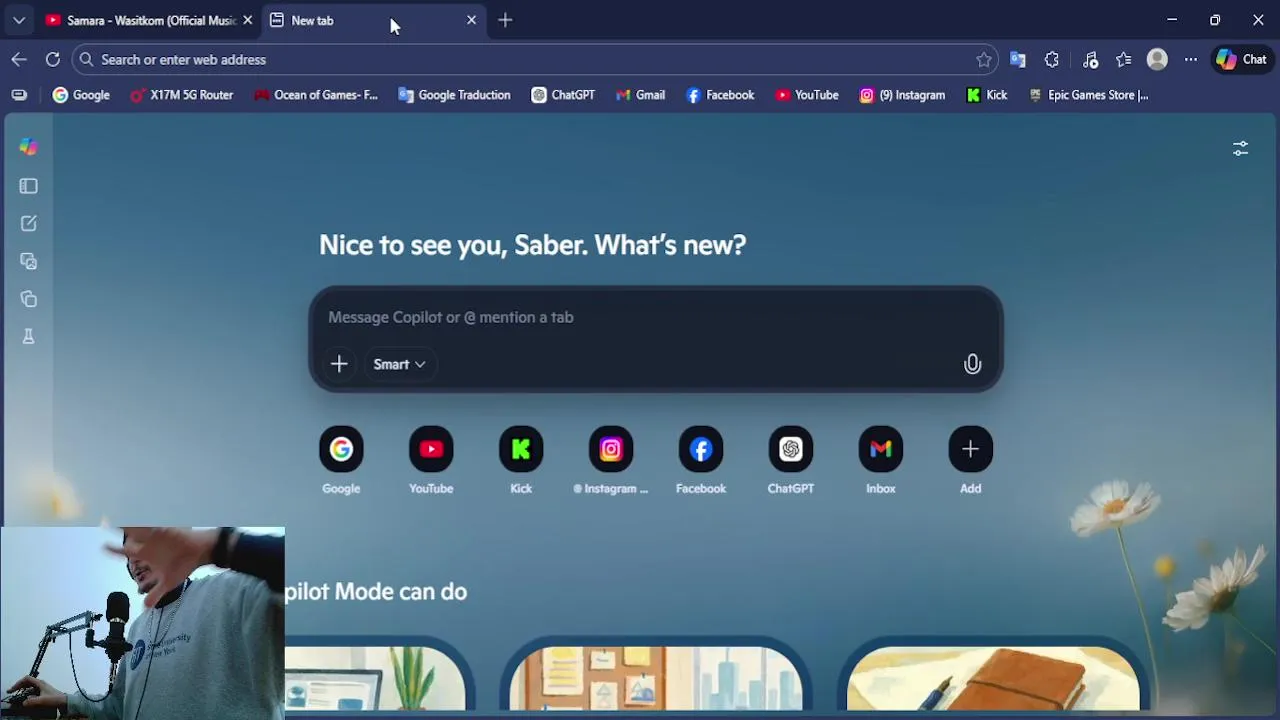Open a new tab with plus button
Viewport: 1280px width, 720px height.
(x=505, y=20)
